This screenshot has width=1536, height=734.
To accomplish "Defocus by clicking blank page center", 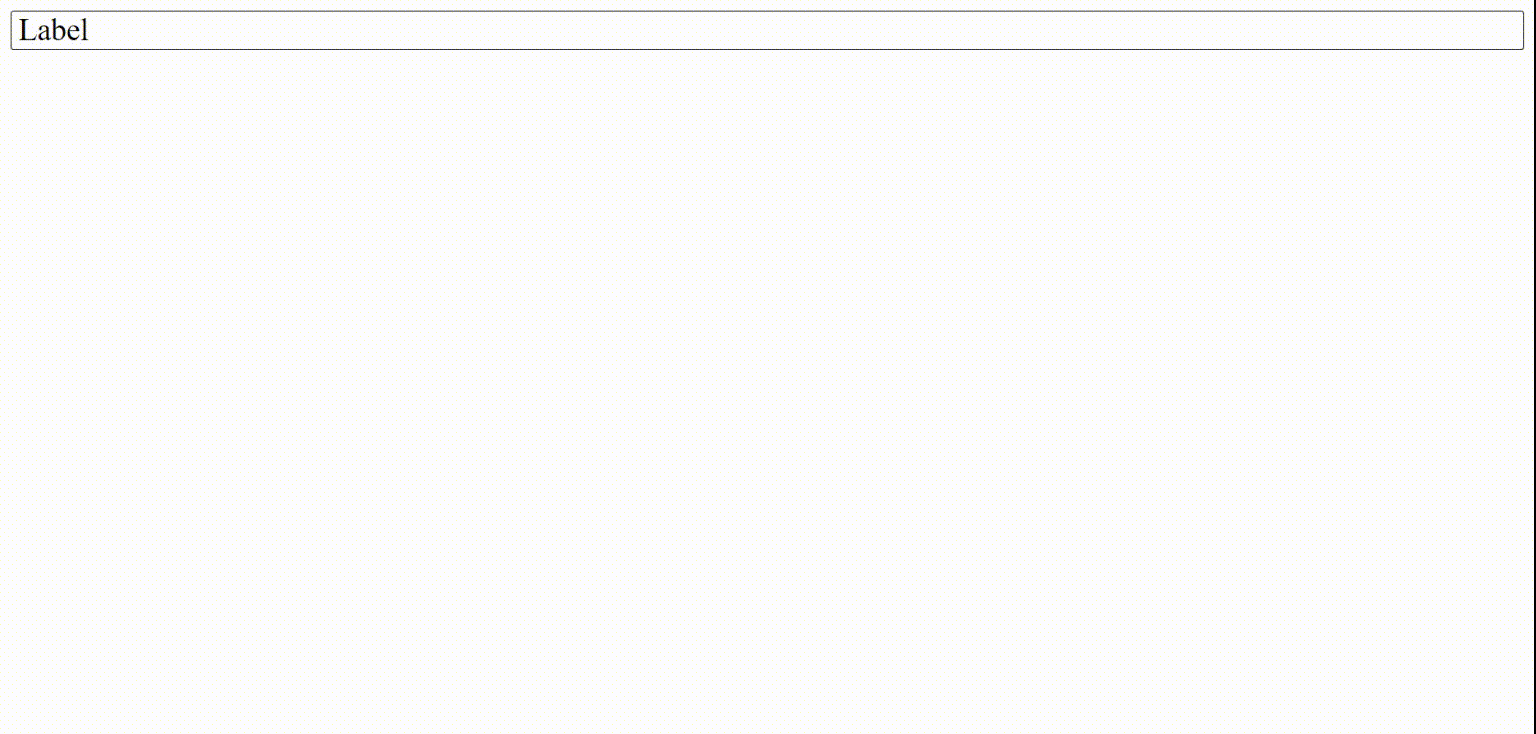I will [x=767, y=392].
